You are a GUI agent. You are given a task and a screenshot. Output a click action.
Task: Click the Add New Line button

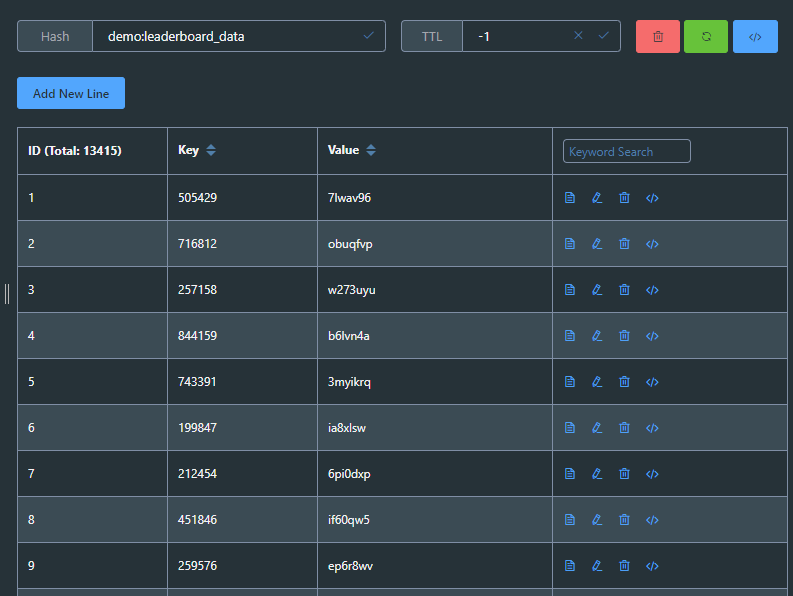pyautogui.click(x=71, y=93)
